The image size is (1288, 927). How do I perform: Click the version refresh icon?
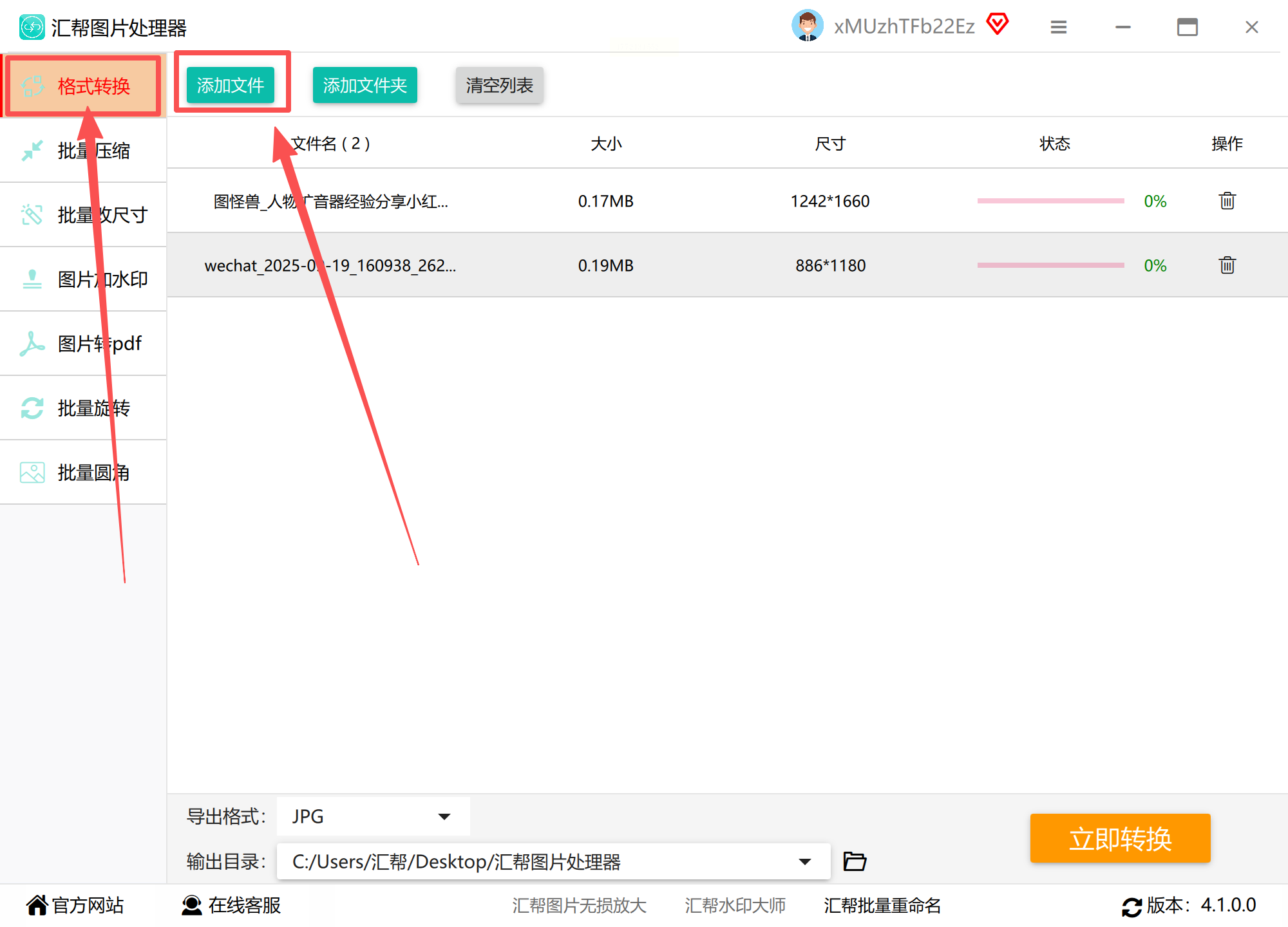pyautogui.click(x=1132, y=906)
